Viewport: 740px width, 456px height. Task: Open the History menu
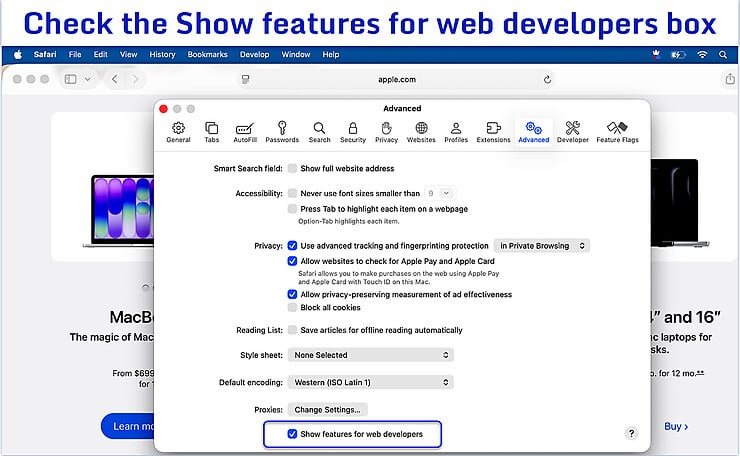162,55
